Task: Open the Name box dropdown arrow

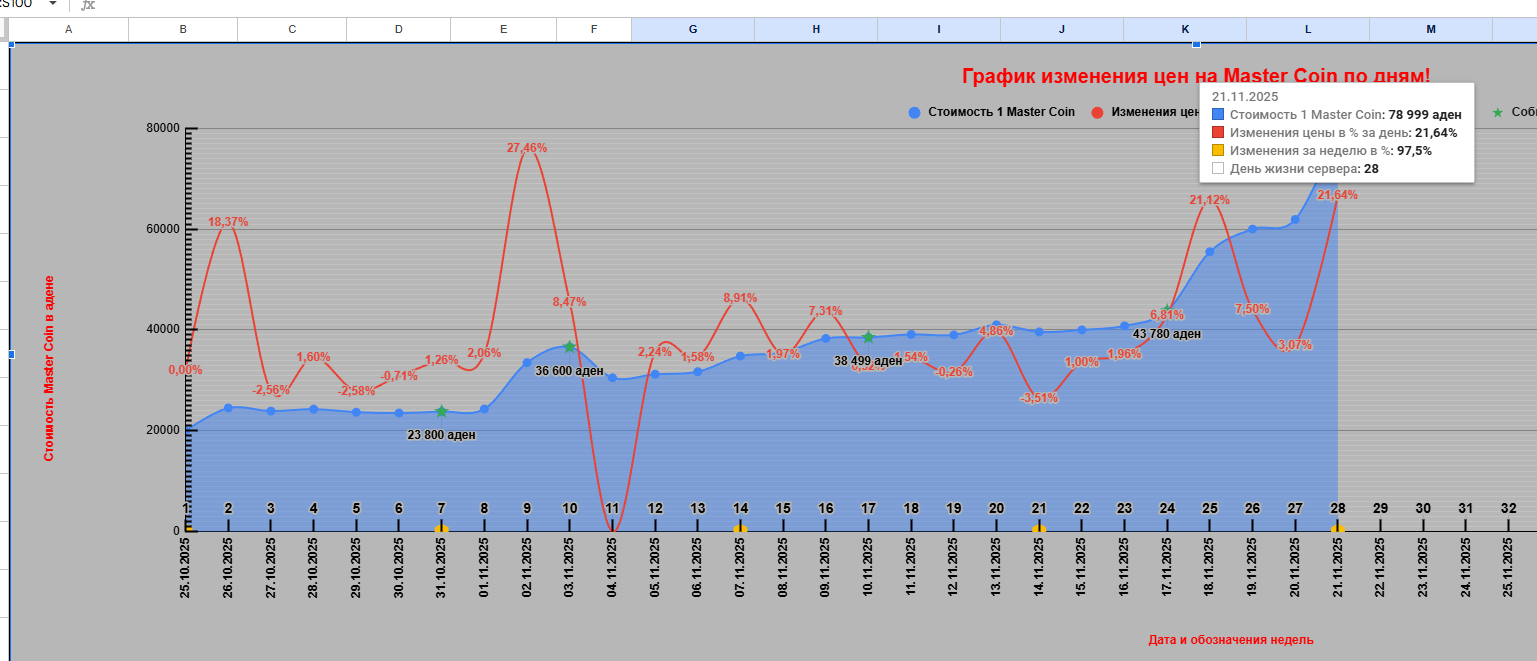Action: 52,5
